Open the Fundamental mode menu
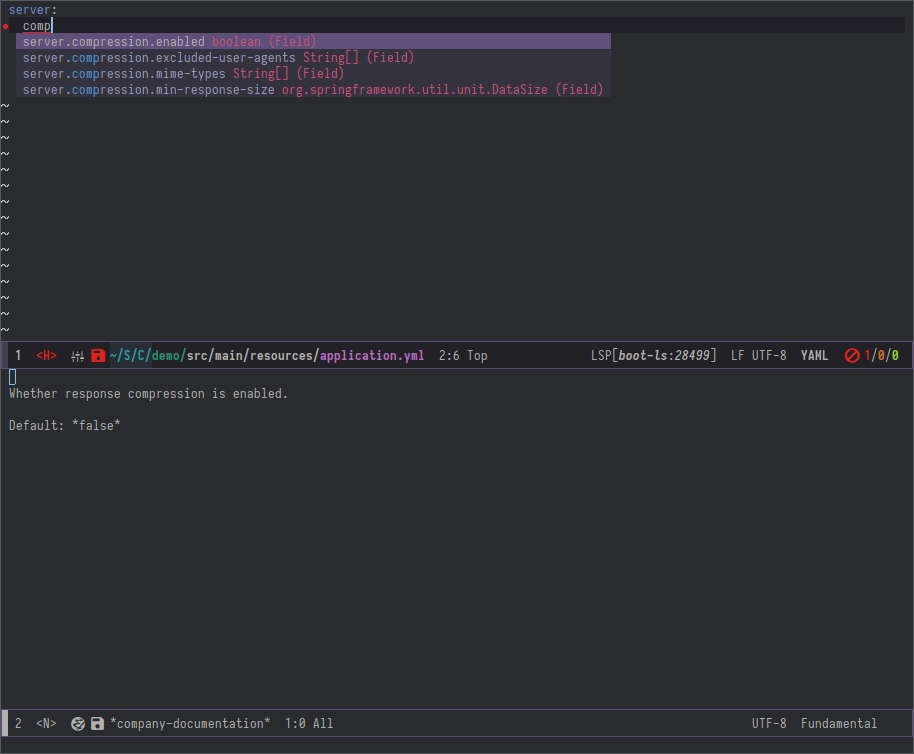The height and width of the screenshot is (754, 914). click(839, 724)
